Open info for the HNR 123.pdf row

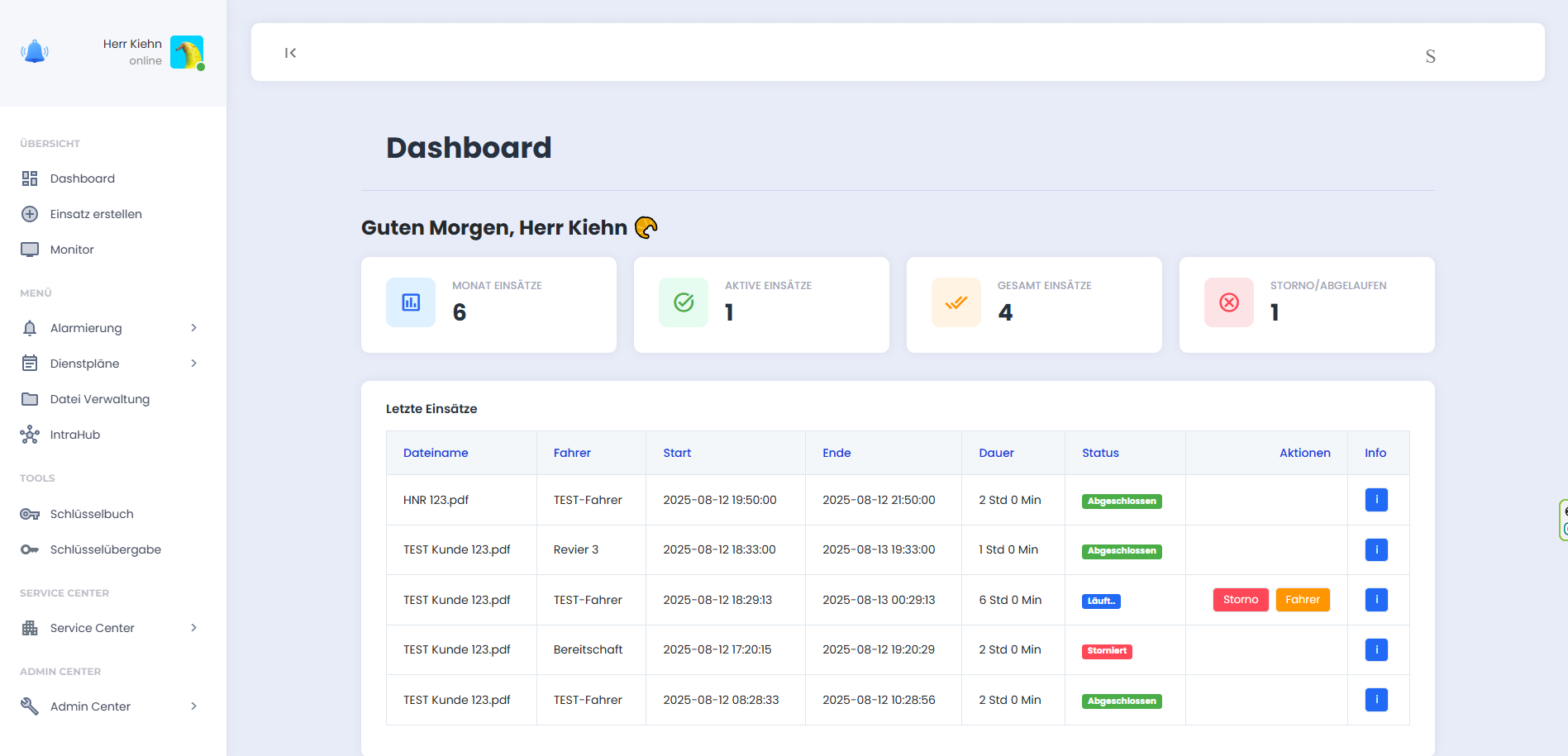pos(1376,500)
